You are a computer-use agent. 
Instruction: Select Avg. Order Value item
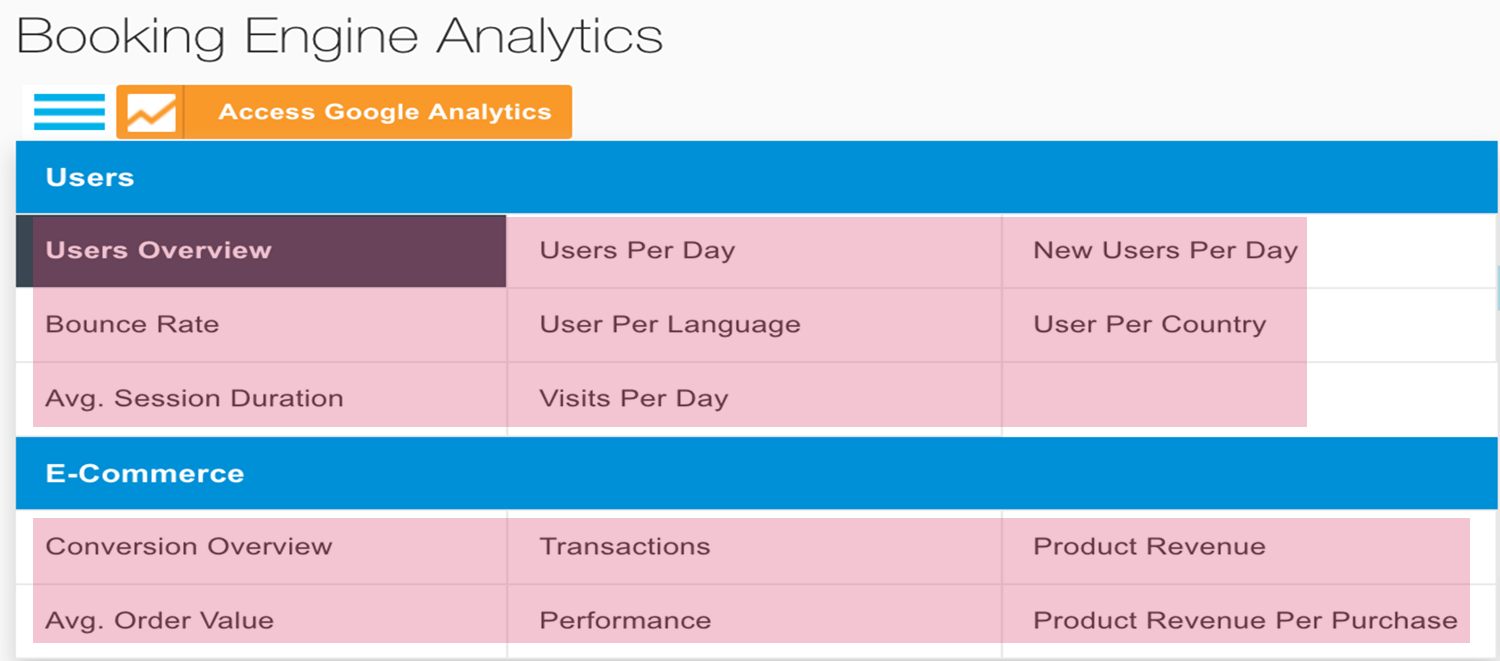click(x=261, y=621)
